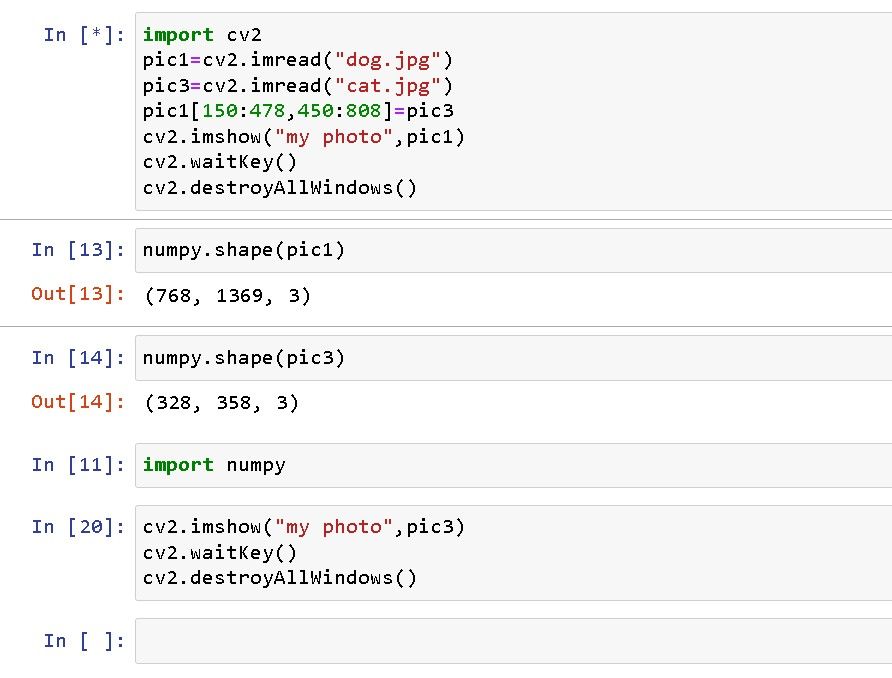Click the In [*] running cell prompt

[84, 35]
